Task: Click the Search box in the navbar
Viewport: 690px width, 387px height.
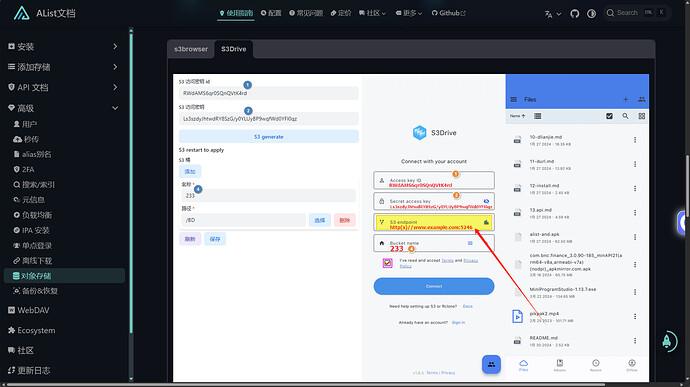Action: pos(638,13)
